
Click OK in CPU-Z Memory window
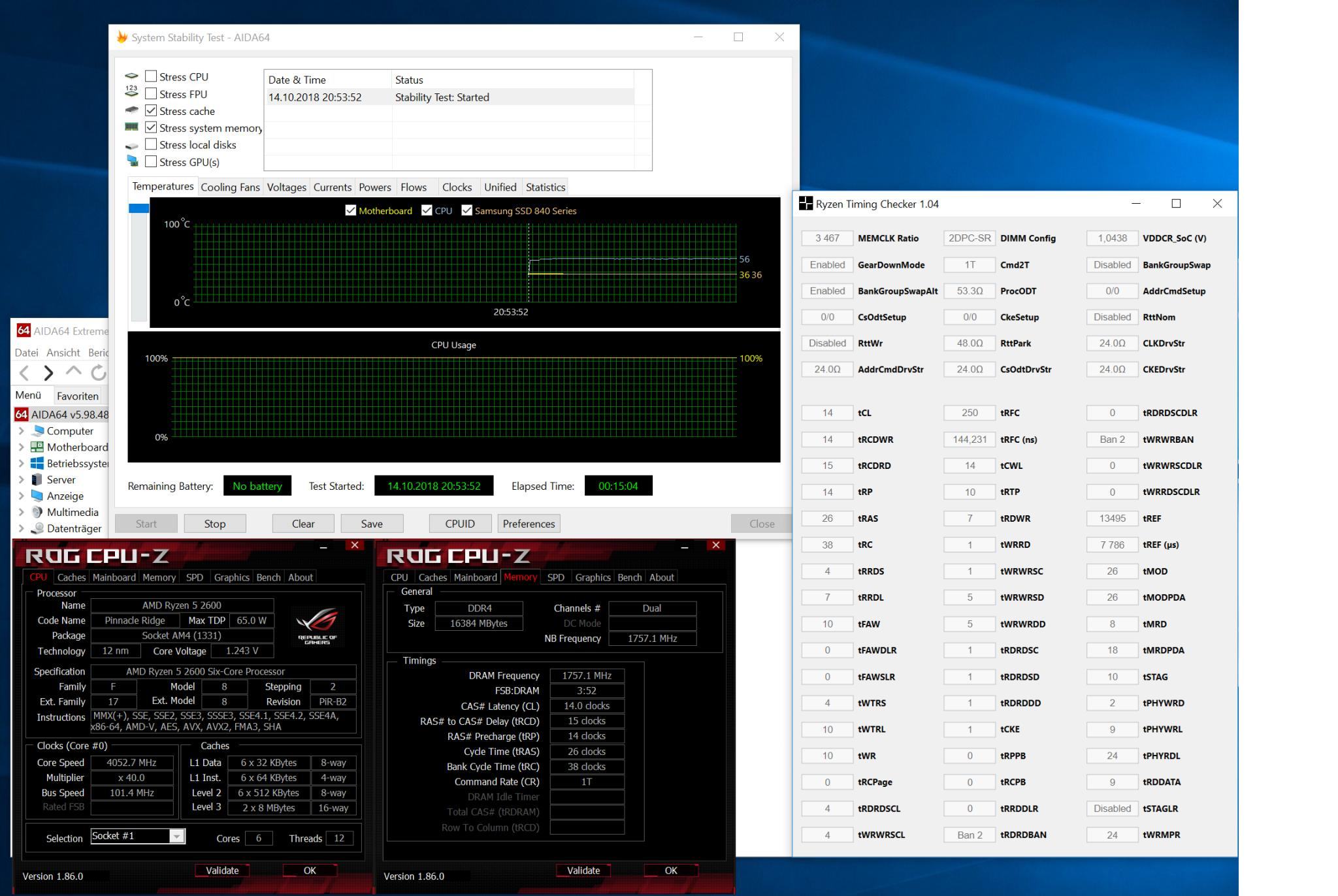(x=671, y=871)
